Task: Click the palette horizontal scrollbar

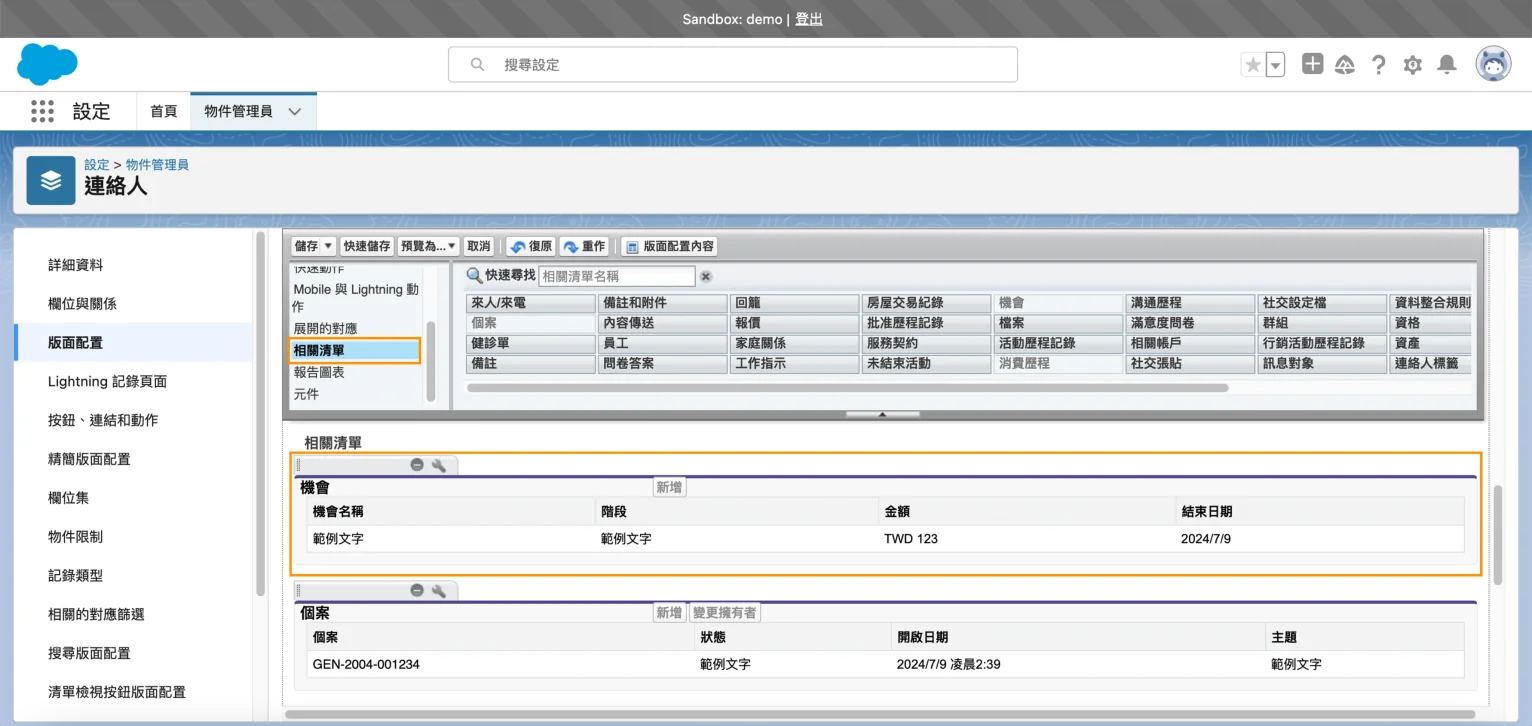Action: [847, 387]
